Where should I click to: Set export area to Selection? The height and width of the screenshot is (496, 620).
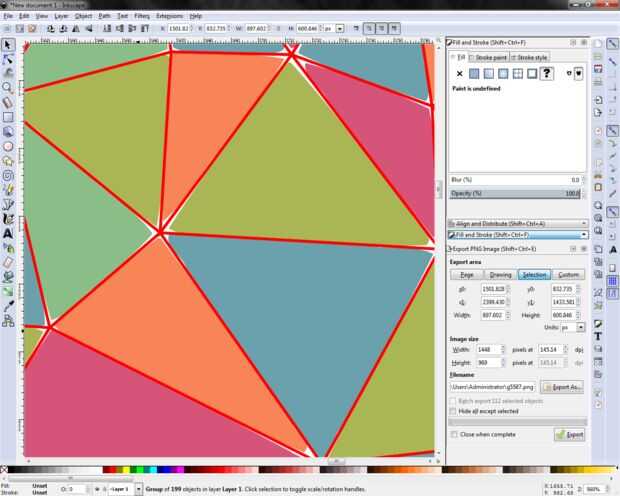click(534, 275)
